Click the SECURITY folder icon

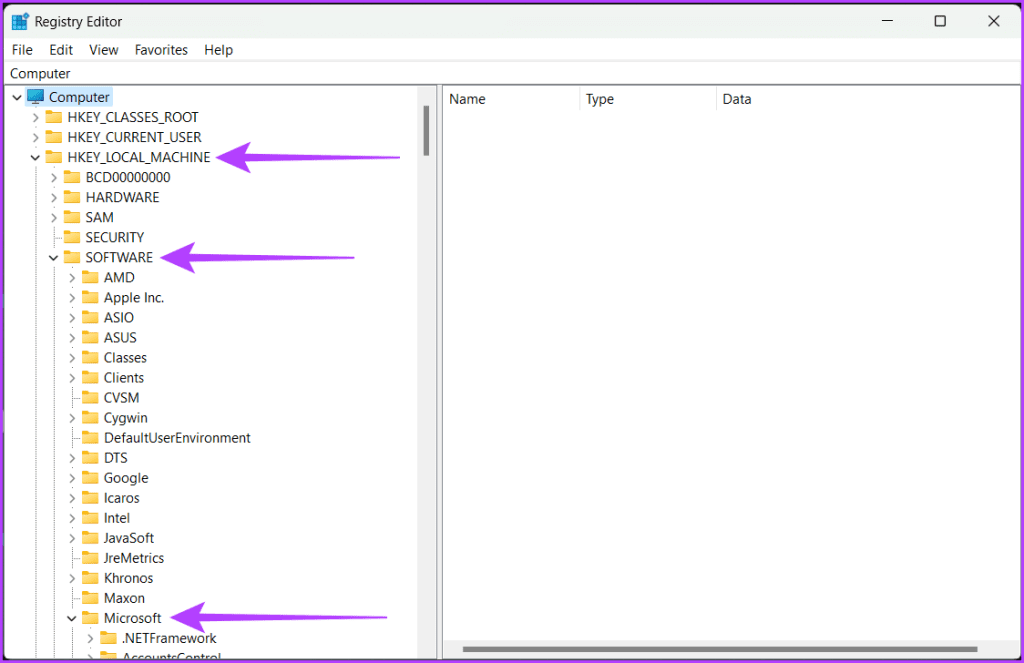pyautogui.click(x=72, y=237)
